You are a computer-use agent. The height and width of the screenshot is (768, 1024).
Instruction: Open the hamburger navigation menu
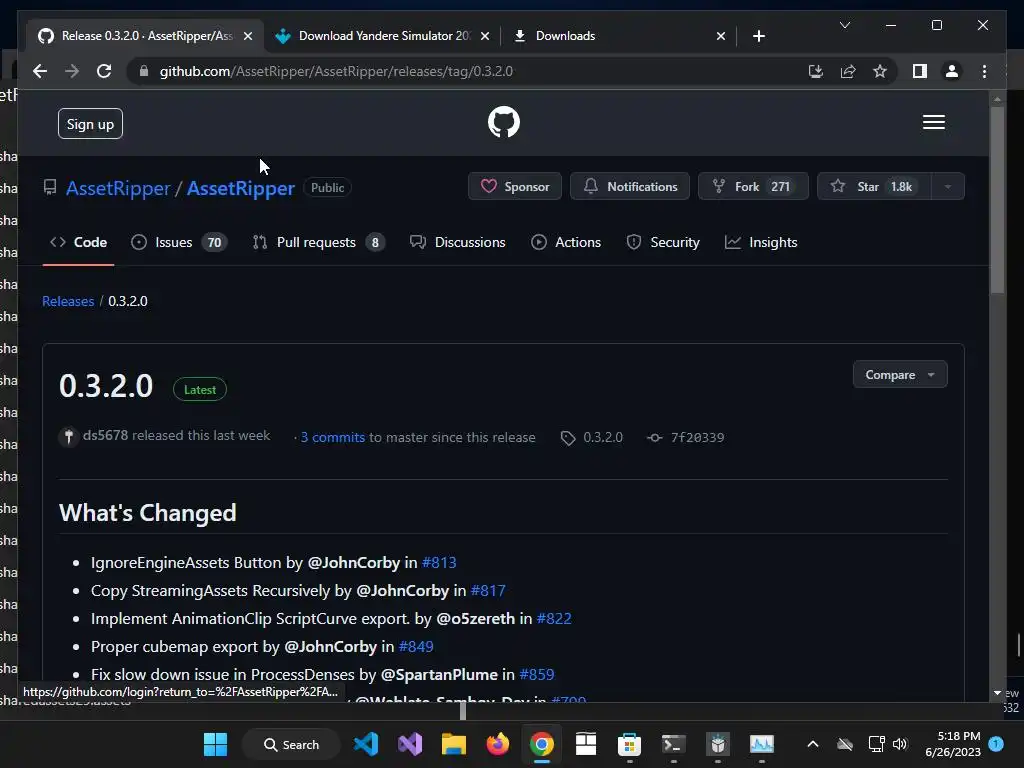point(933,122)
